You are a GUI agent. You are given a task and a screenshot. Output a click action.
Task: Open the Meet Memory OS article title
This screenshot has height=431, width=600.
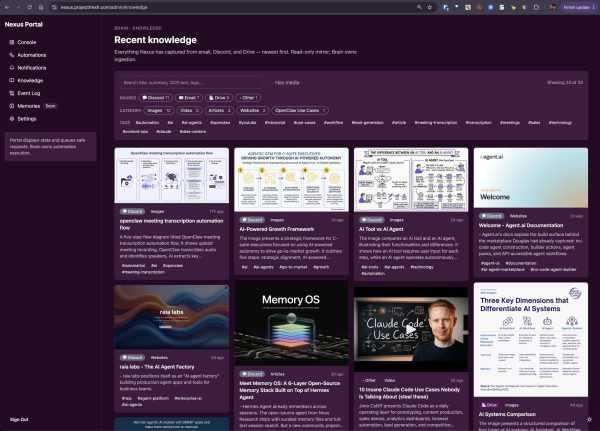tap(290, 390)
